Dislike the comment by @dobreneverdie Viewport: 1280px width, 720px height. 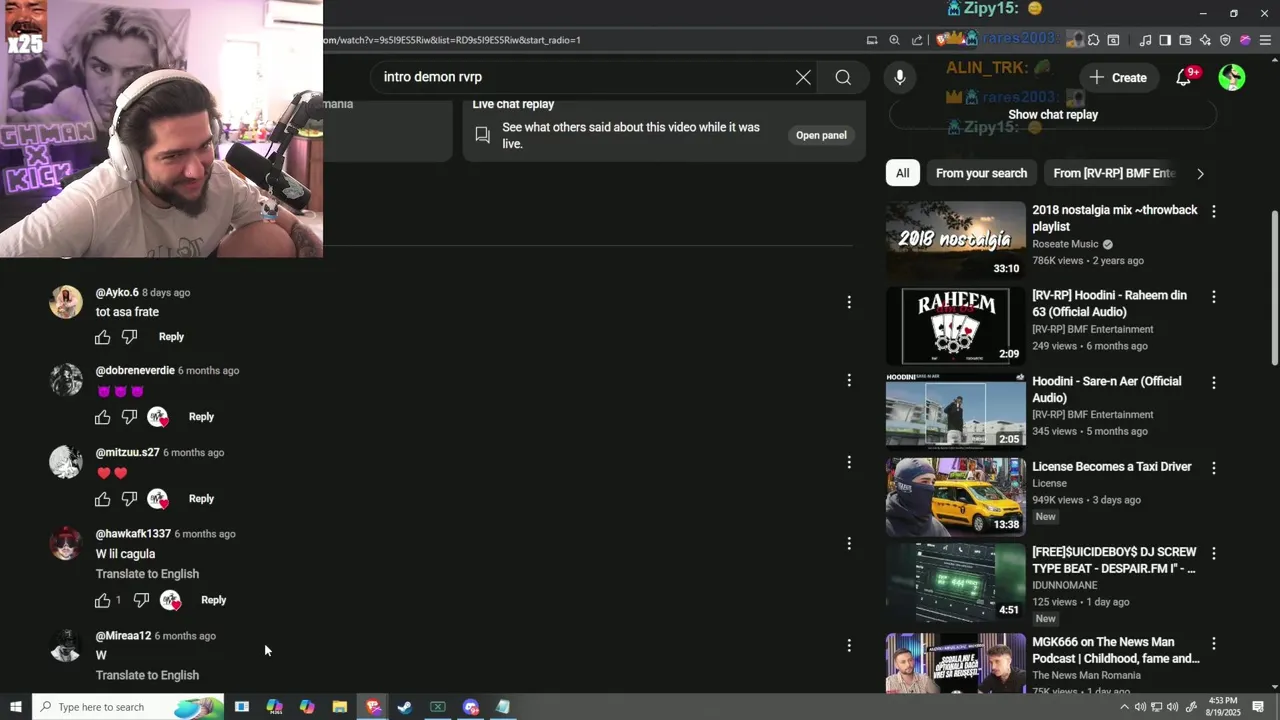click(x=130, y=417)
